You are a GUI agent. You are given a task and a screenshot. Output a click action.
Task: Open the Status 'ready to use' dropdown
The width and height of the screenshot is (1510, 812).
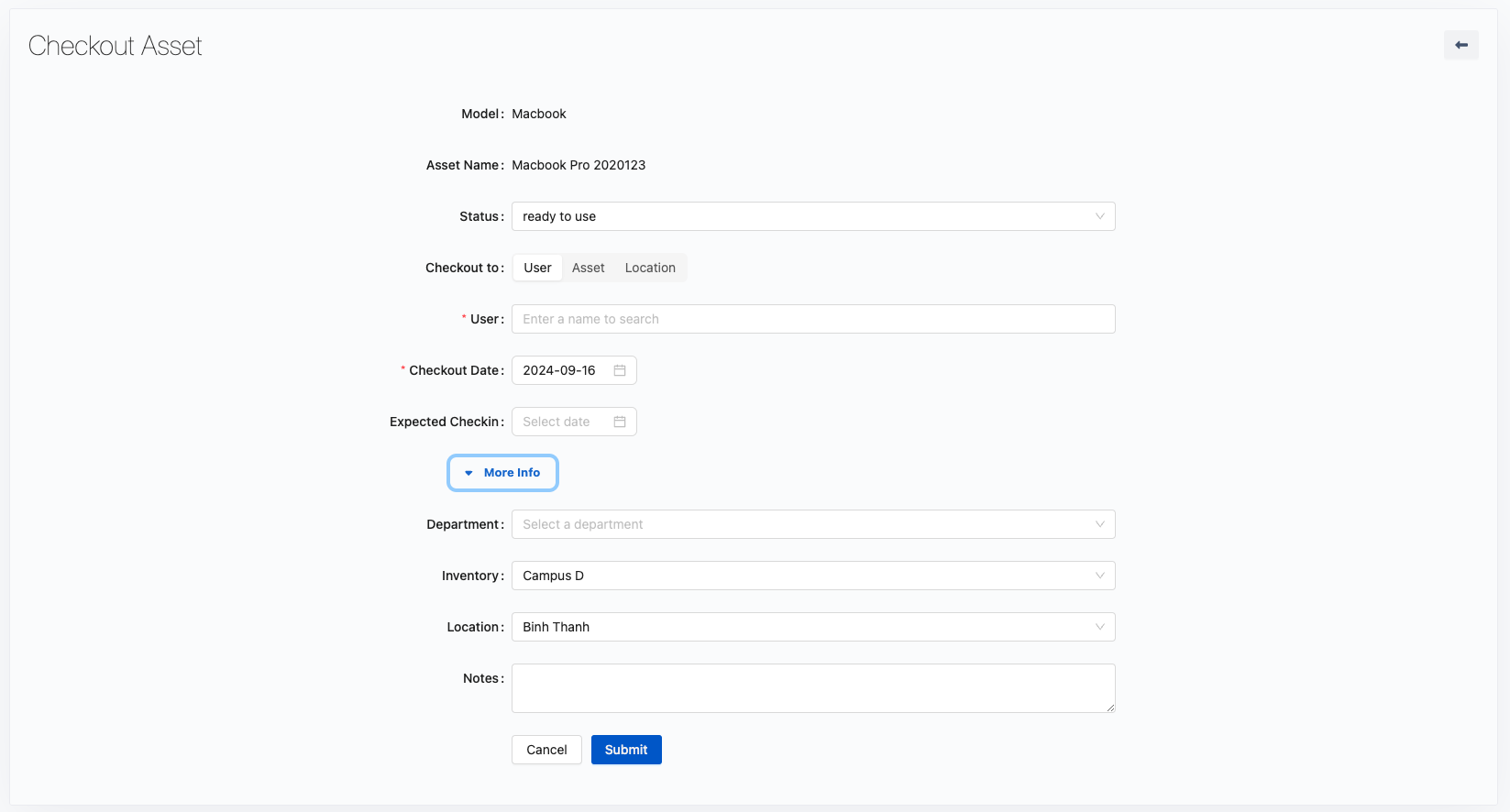[798, 216]
